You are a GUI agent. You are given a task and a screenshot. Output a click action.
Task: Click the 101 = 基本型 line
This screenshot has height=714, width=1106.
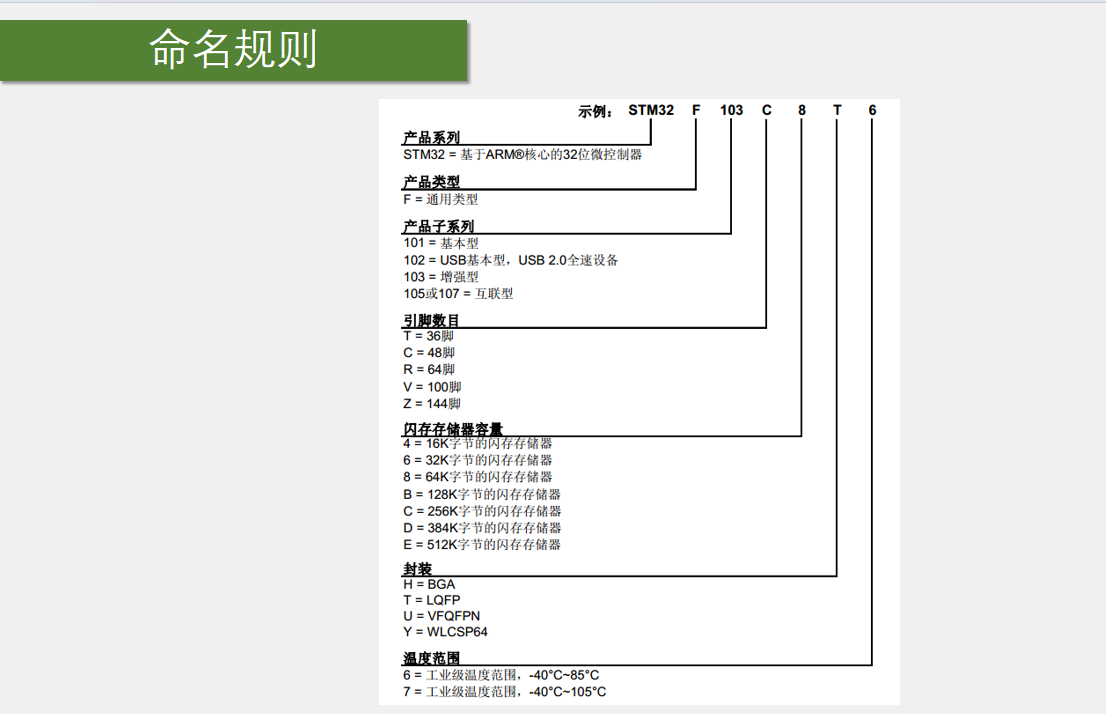441,243
